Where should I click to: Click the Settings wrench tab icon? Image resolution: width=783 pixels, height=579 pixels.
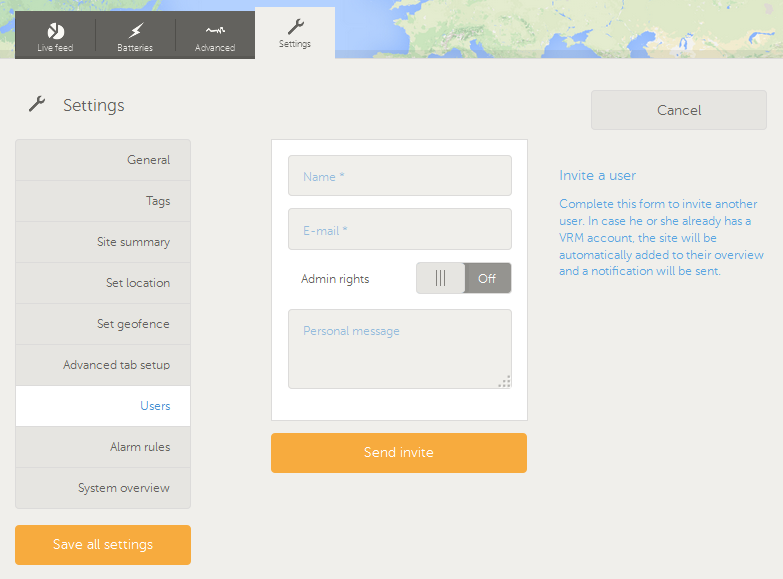(294, 26)
